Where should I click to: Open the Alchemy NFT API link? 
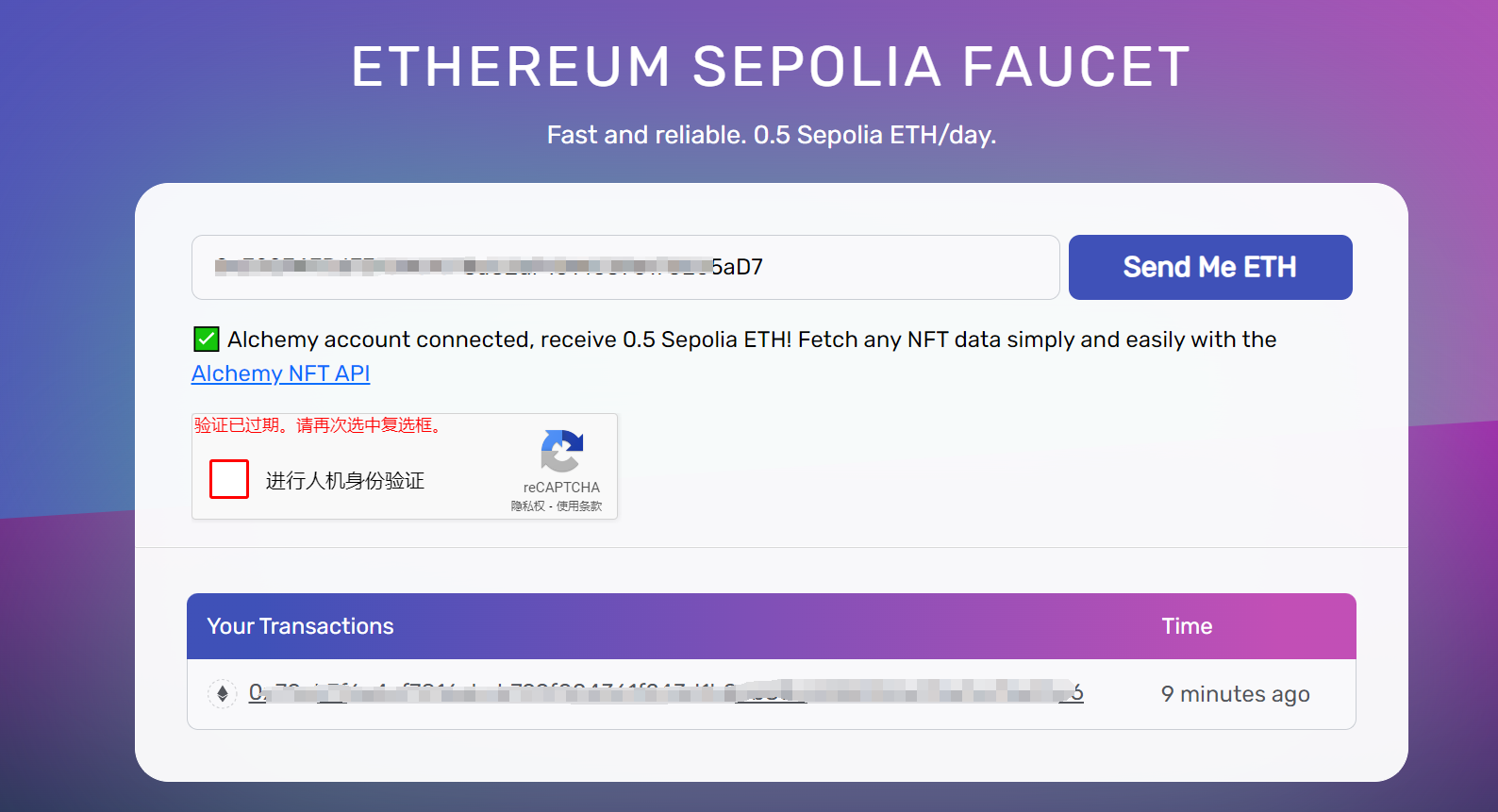281,373
